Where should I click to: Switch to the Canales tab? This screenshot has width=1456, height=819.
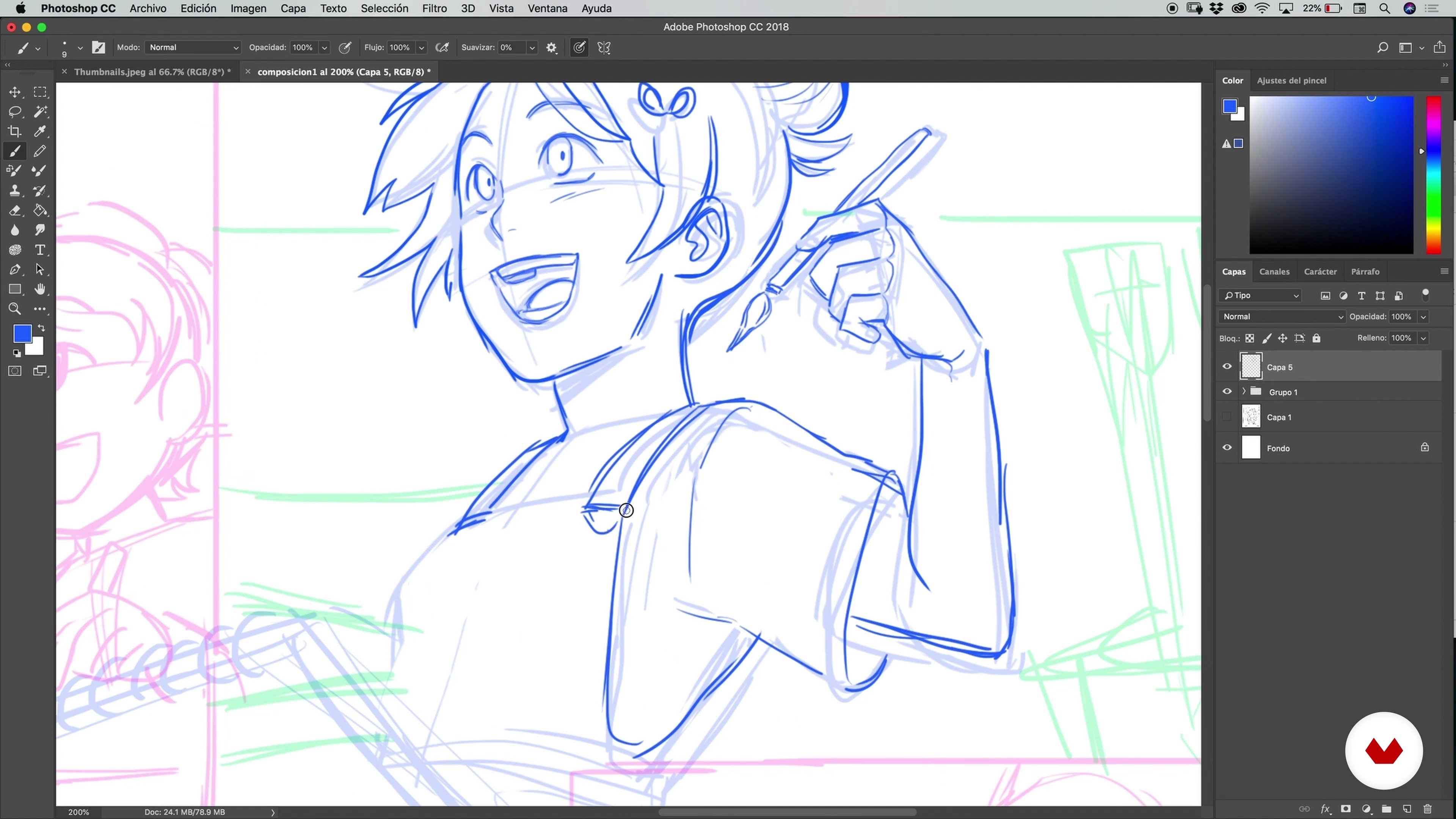coord(1274,271)
